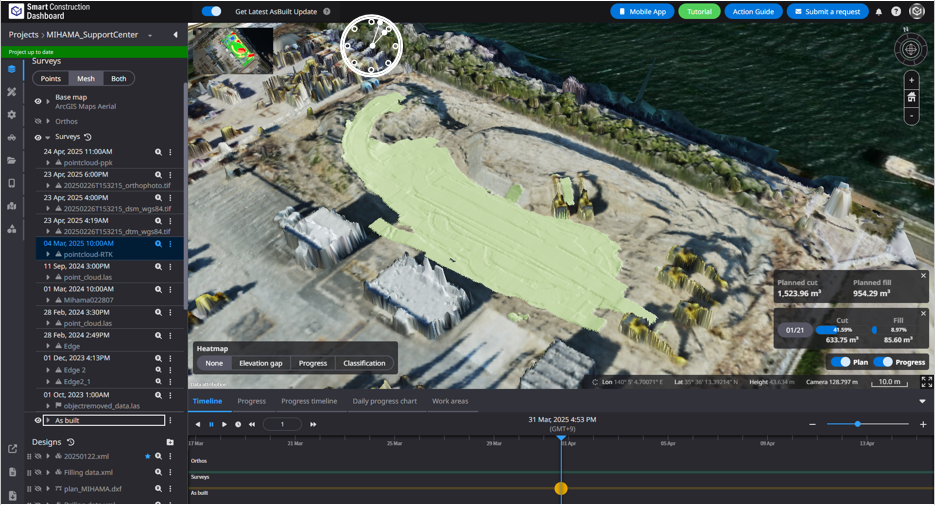Click the fullscreen icon on map
Viewport: 935px width, 505px height.
click(x=926, y=382)
